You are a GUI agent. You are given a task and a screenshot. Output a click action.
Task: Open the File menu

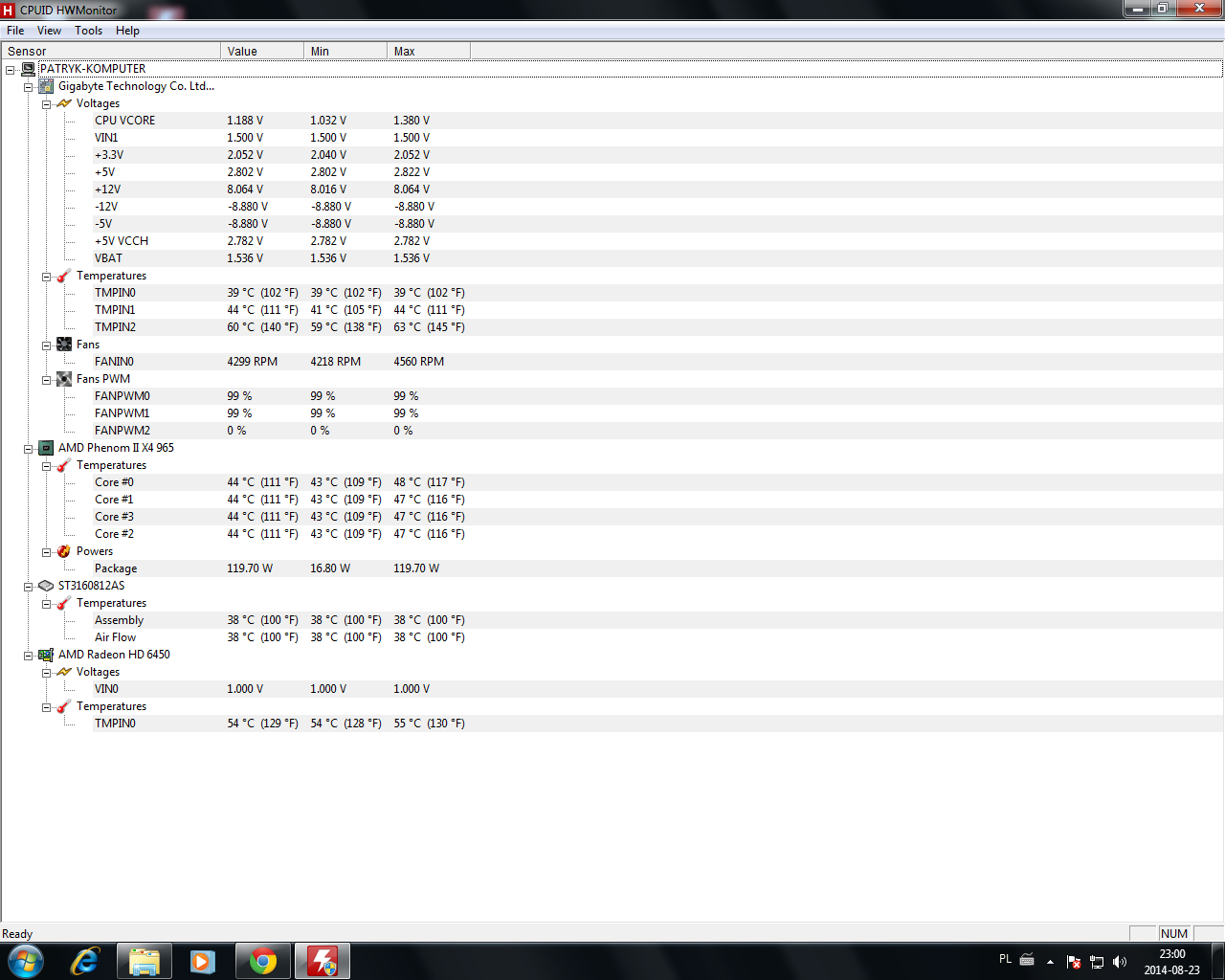pos(15,31)
